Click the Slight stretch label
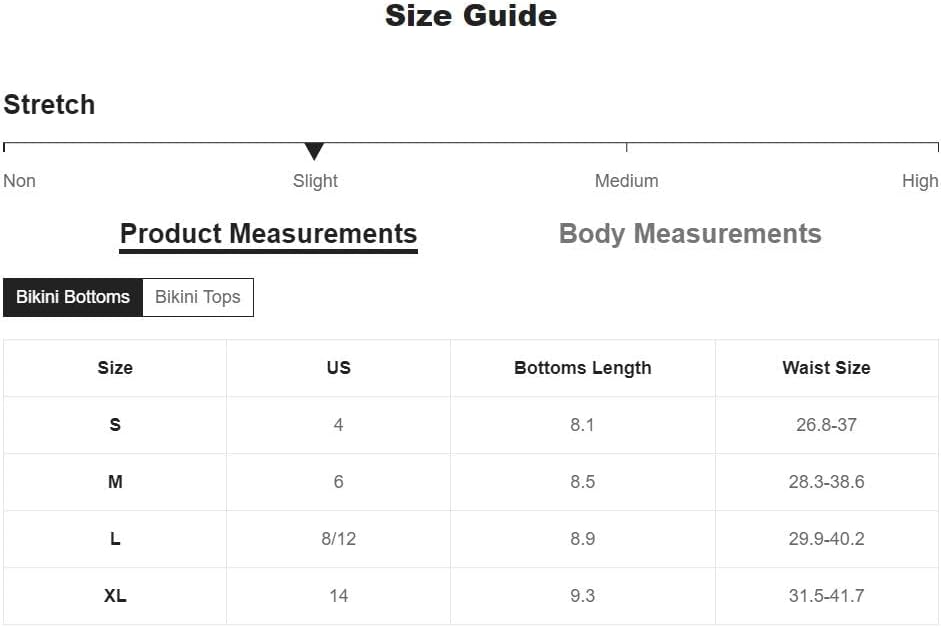Screen dimensions: 941x628 [315, 181]
